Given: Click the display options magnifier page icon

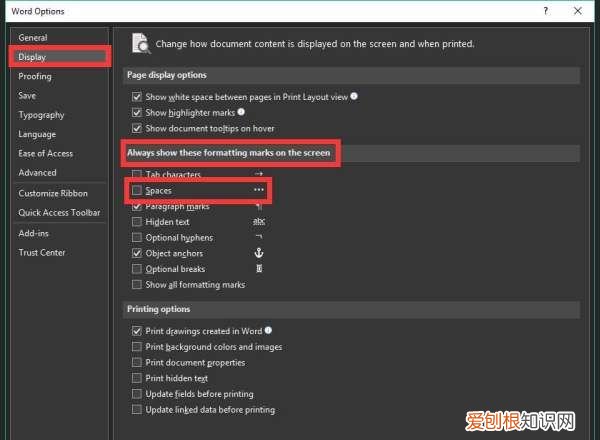Looking at the screenshot, I should click(142, 43).
